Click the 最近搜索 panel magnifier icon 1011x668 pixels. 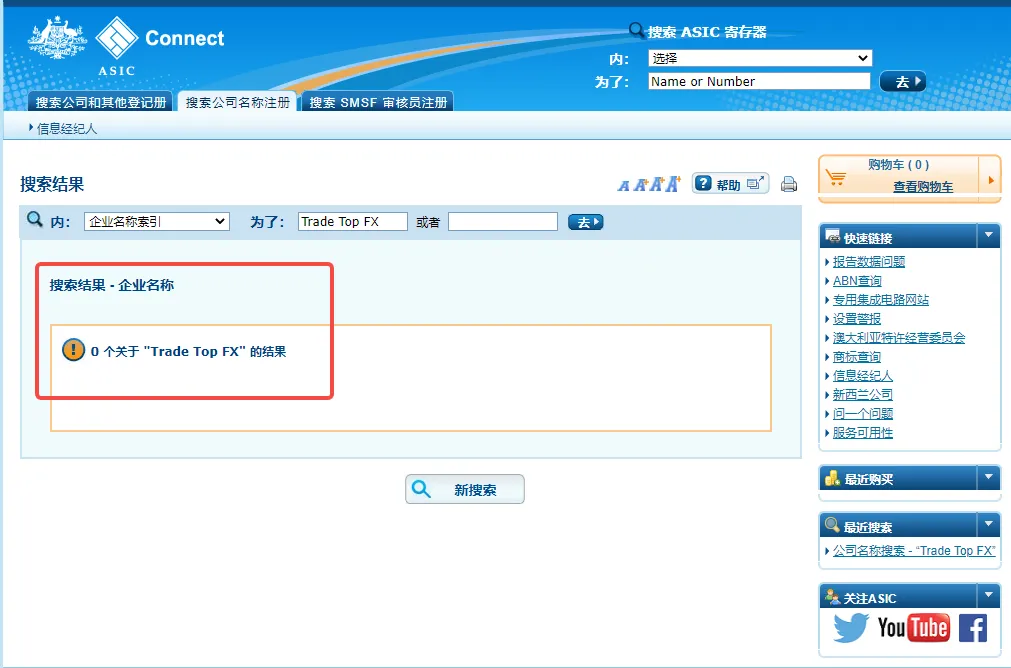(832, 525)
